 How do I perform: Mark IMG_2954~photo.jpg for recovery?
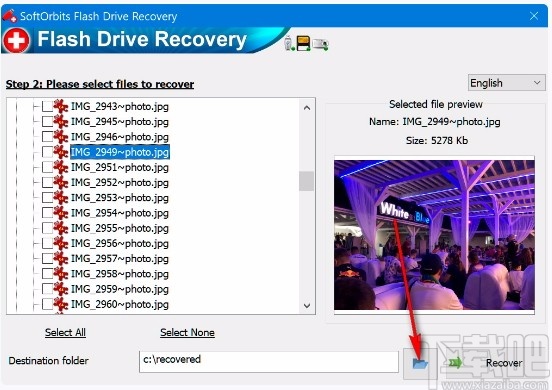click(x=47, y=213)
